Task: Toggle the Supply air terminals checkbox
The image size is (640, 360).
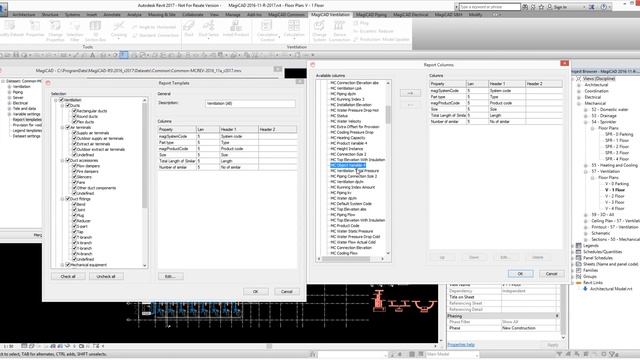Action: [75, 133]
